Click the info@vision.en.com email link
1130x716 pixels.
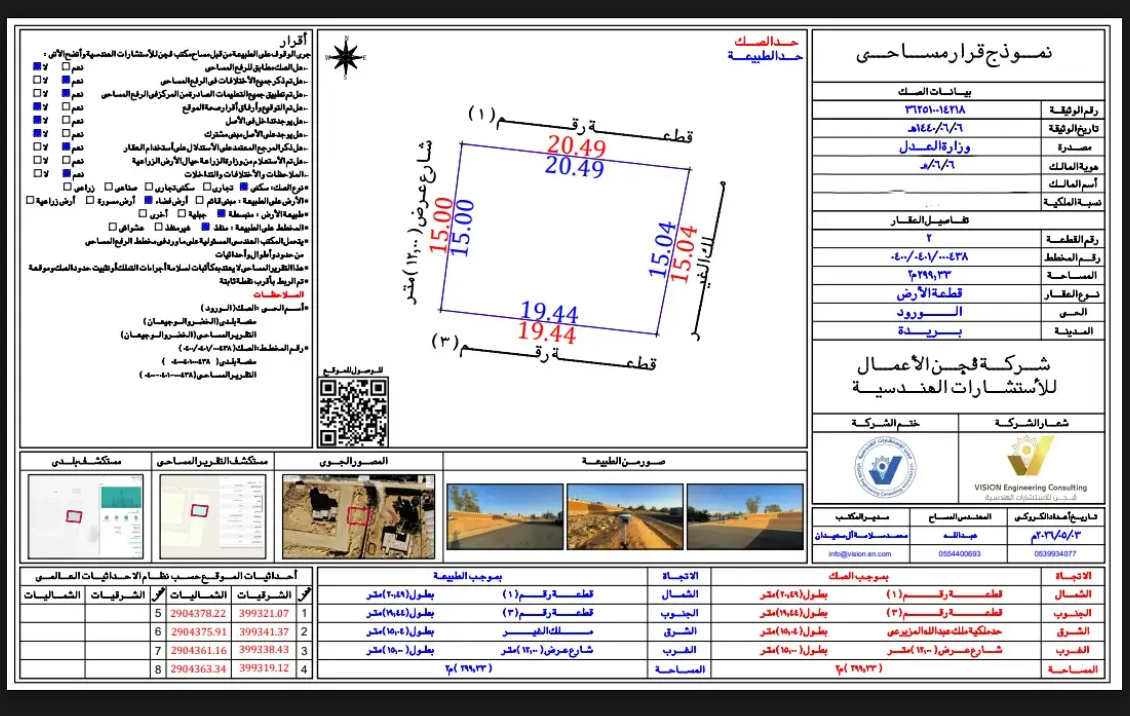(860, 554)
